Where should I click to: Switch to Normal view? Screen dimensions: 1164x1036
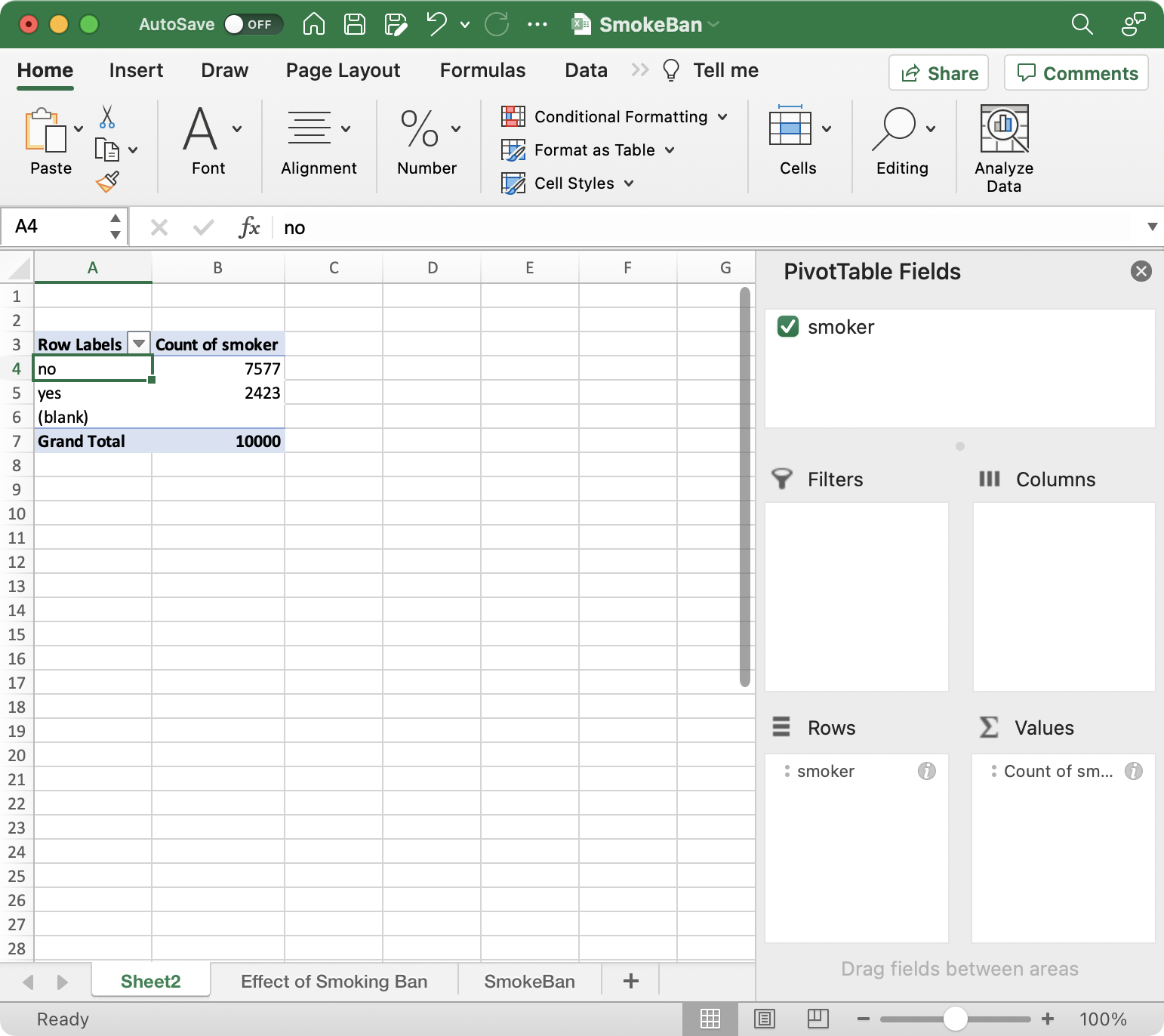pyautogui.click(x=710, y=1019)
